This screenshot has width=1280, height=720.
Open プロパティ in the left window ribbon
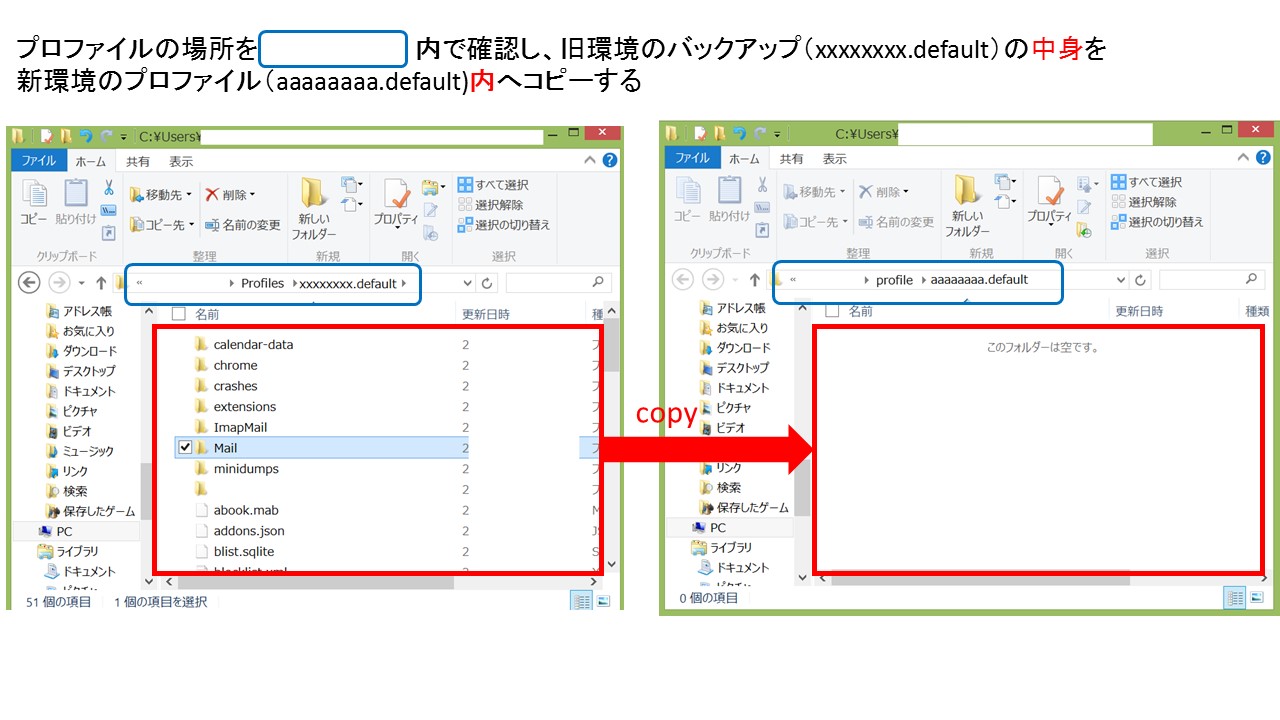[396, 203]
